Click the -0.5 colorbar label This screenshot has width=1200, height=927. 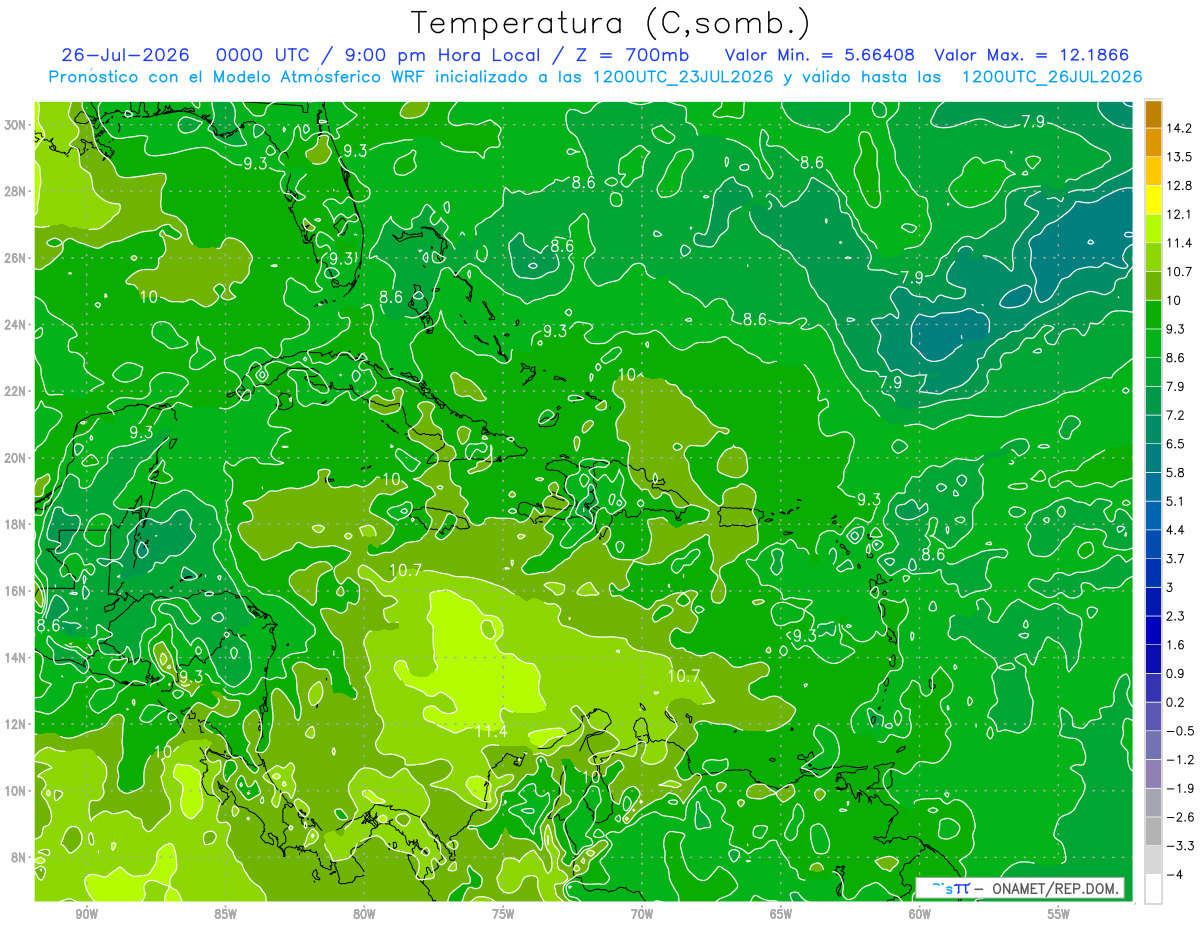click(x=1180, y=731)
